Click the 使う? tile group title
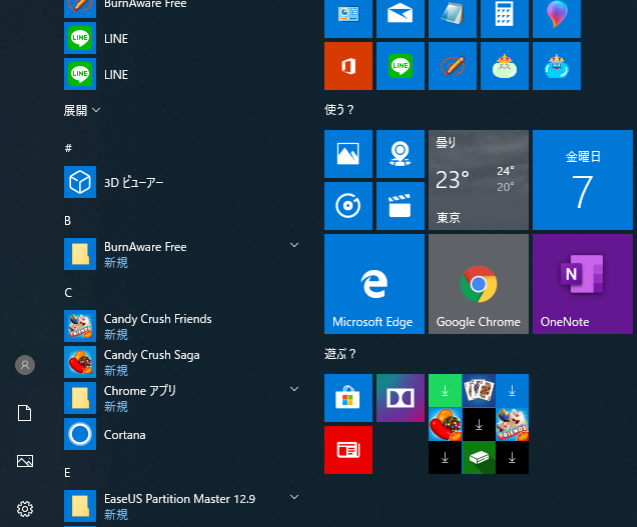Image resolution: width=637 pixels, height=527 pixels. (x=339, y=110)
